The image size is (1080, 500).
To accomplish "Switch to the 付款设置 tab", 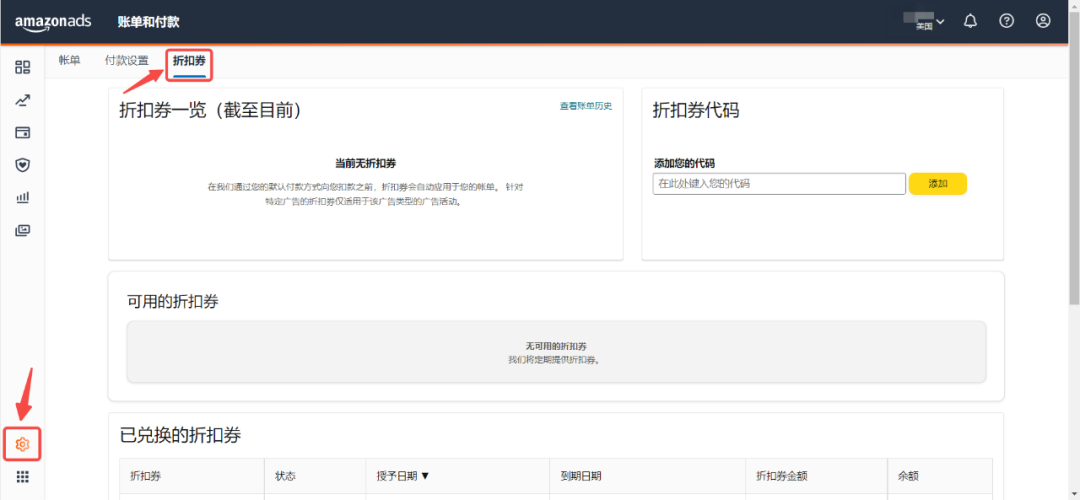I will 126,61.
